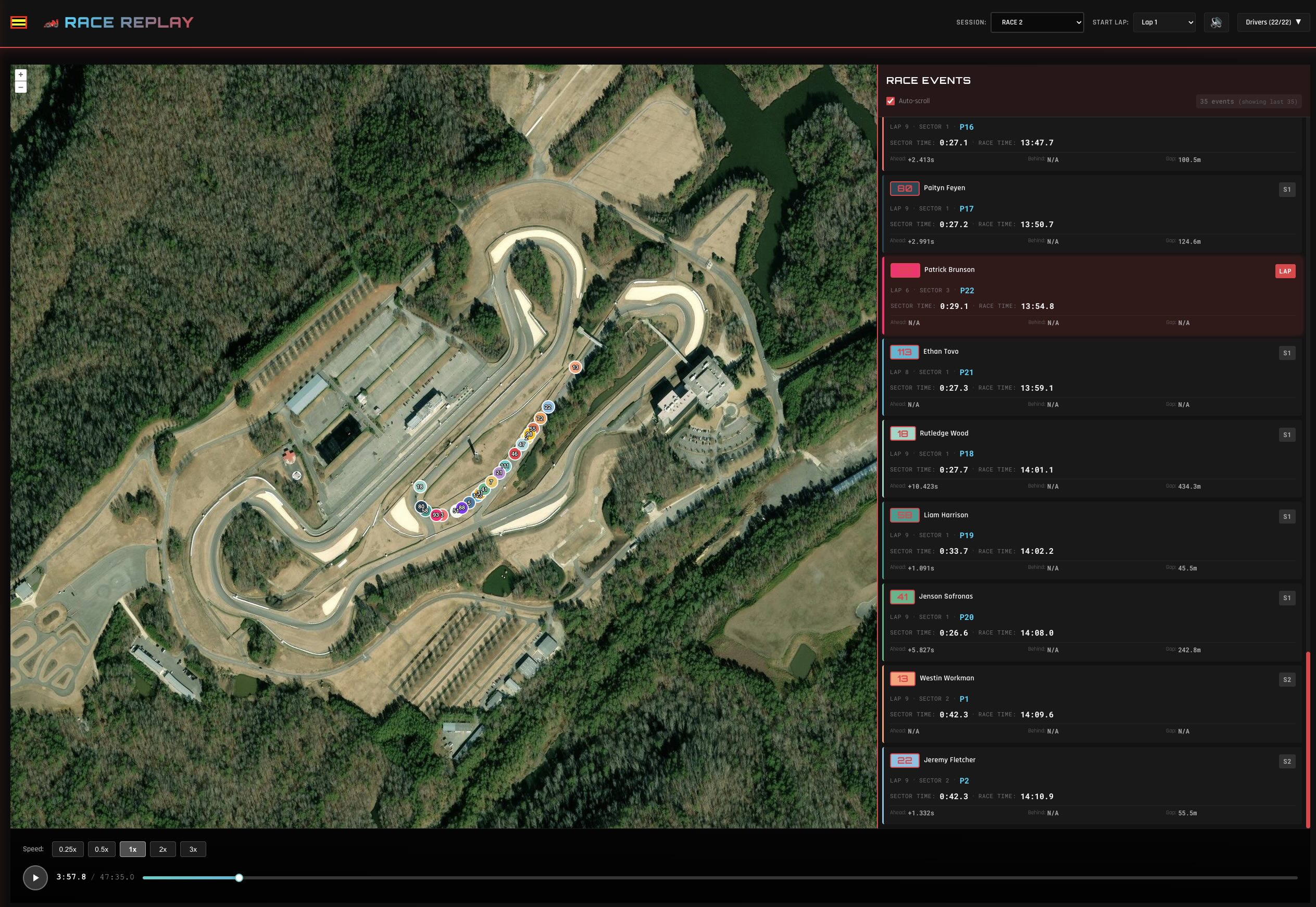
Task: Click the red car marker 46
Action: click(515, 453)
